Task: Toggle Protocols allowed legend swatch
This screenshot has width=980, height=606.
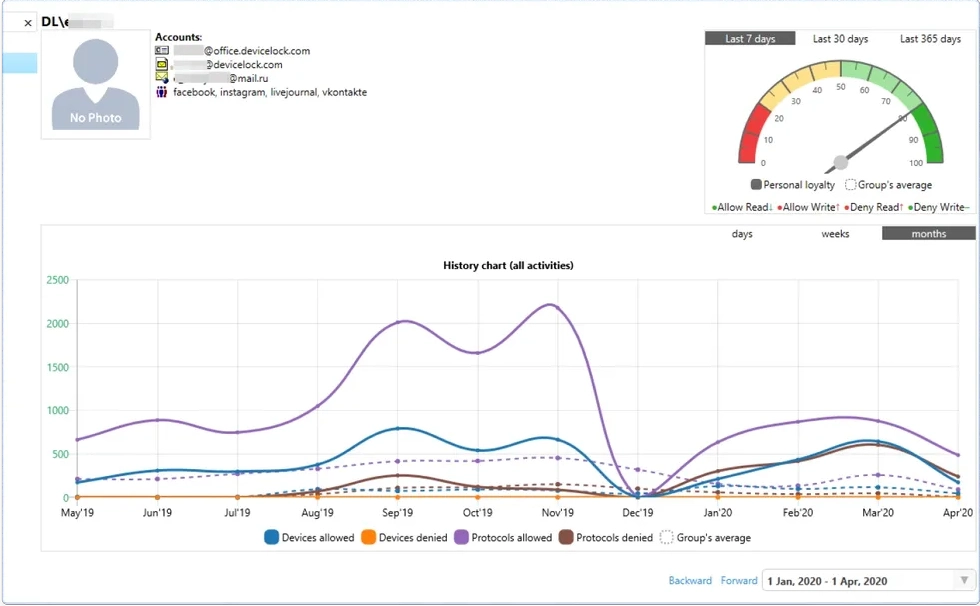Action: [x=464, y=537]
